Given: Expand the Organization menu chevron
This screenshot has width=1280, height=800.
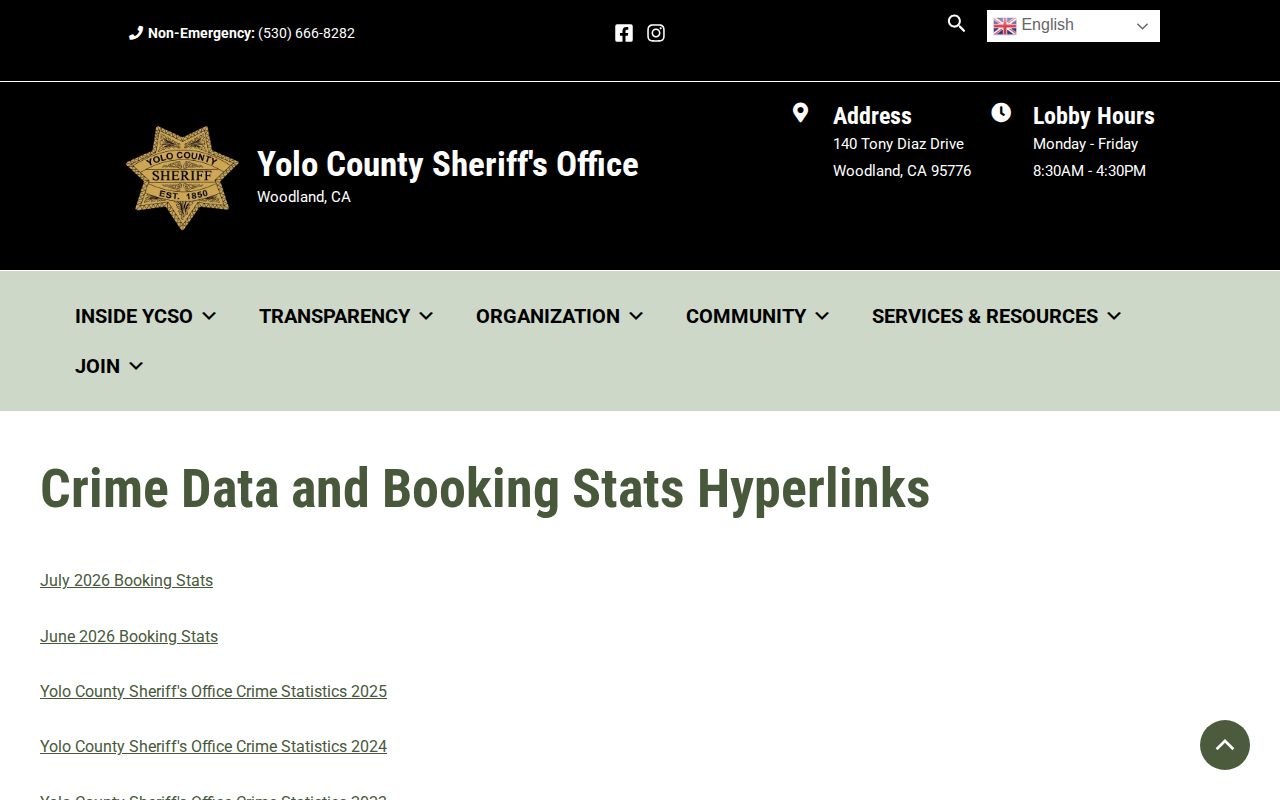Looking at the screenshot, I should click(x=636, y=316).
